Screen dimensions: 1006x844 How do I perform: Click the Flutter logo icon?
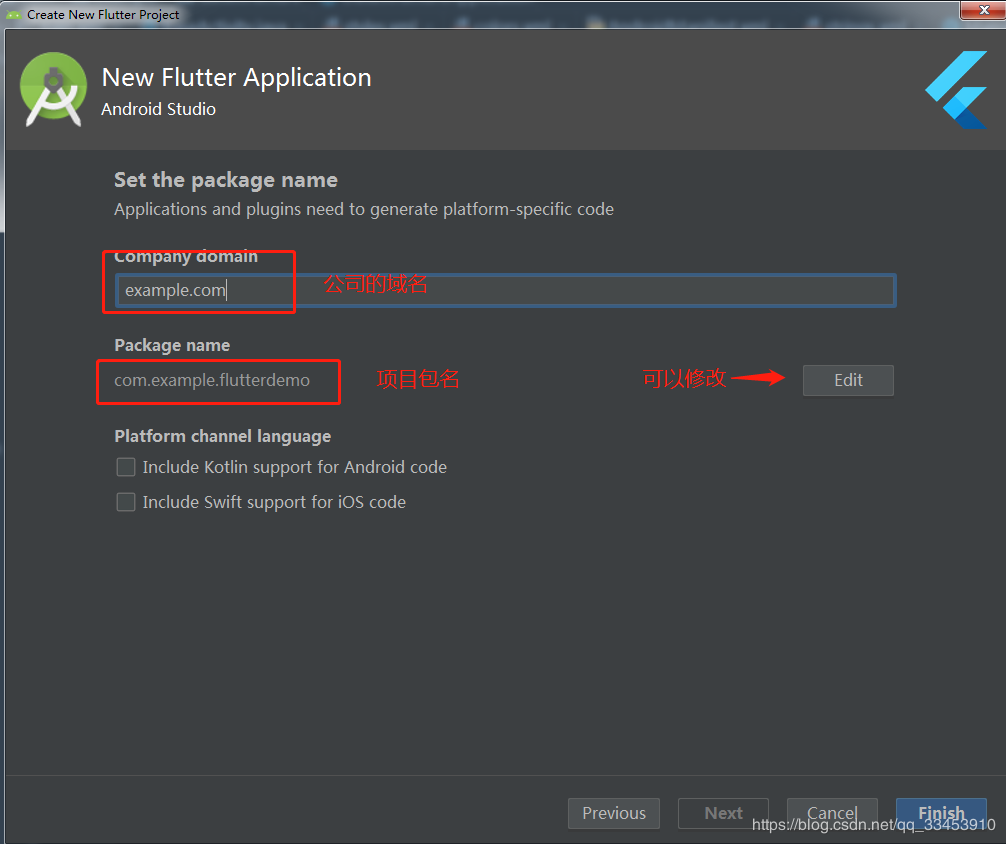pyautogui.click(x=956, y=90)
